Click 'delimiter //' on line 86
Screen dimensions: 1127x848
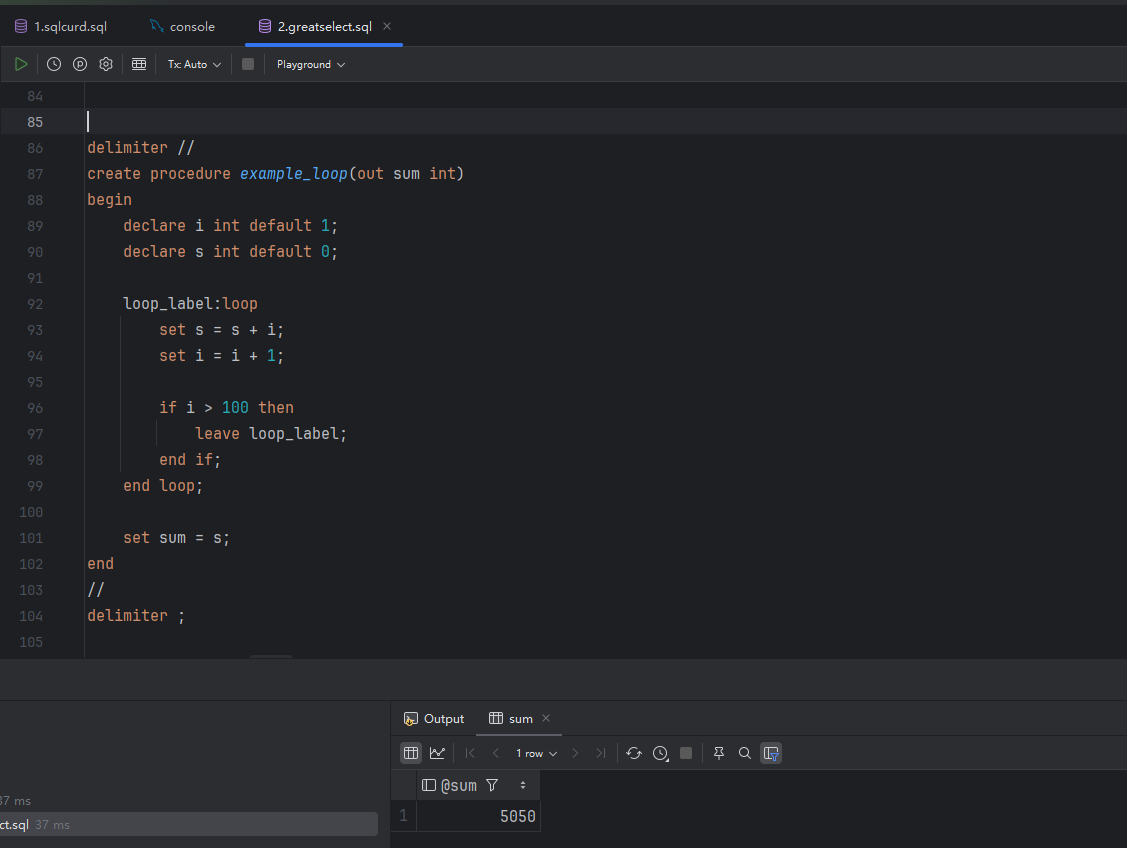[141, 148]
